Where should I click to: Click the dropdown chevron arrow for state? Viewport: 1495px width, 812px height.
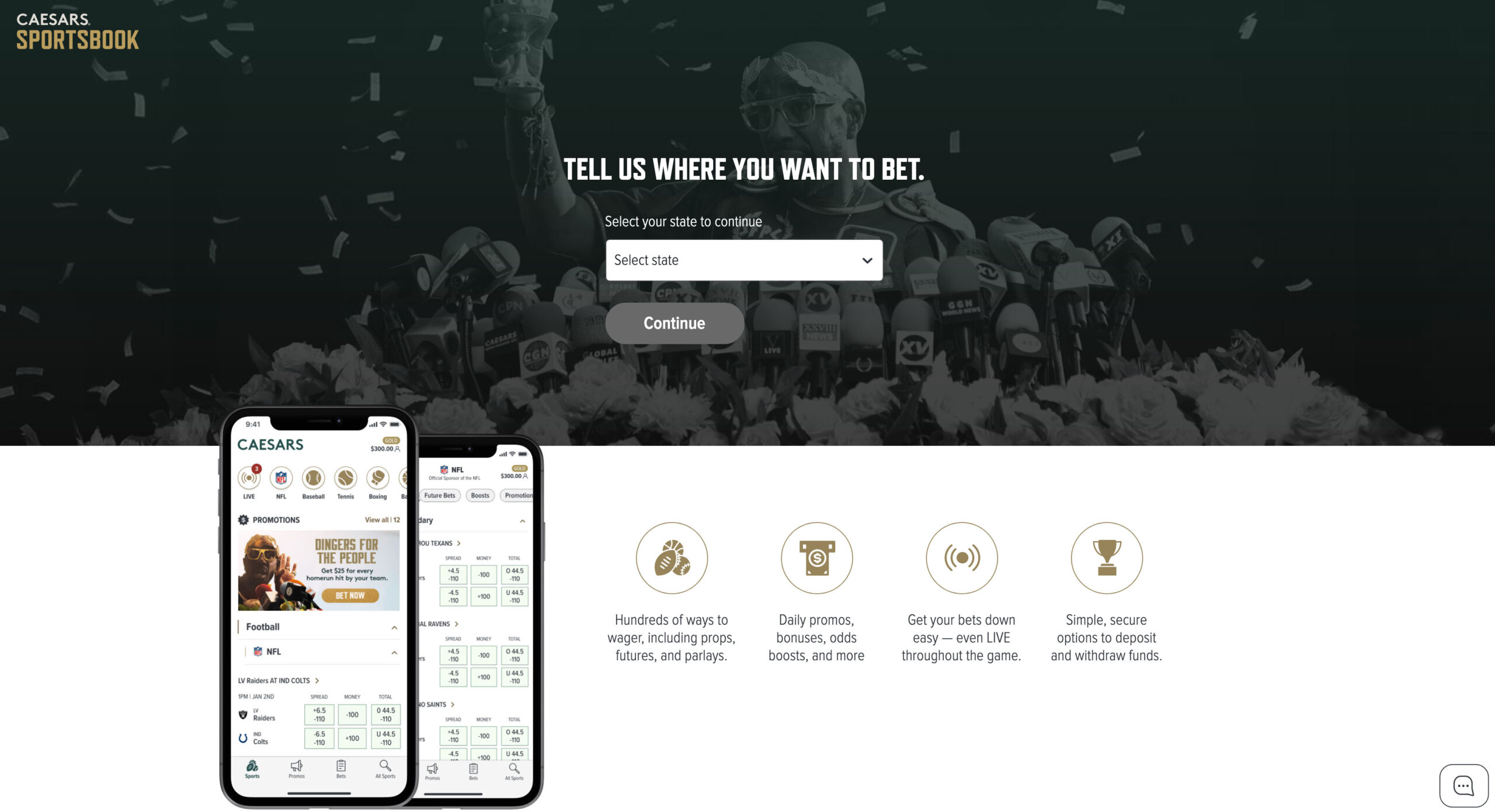pyautogui.click(x=864, y=260)
